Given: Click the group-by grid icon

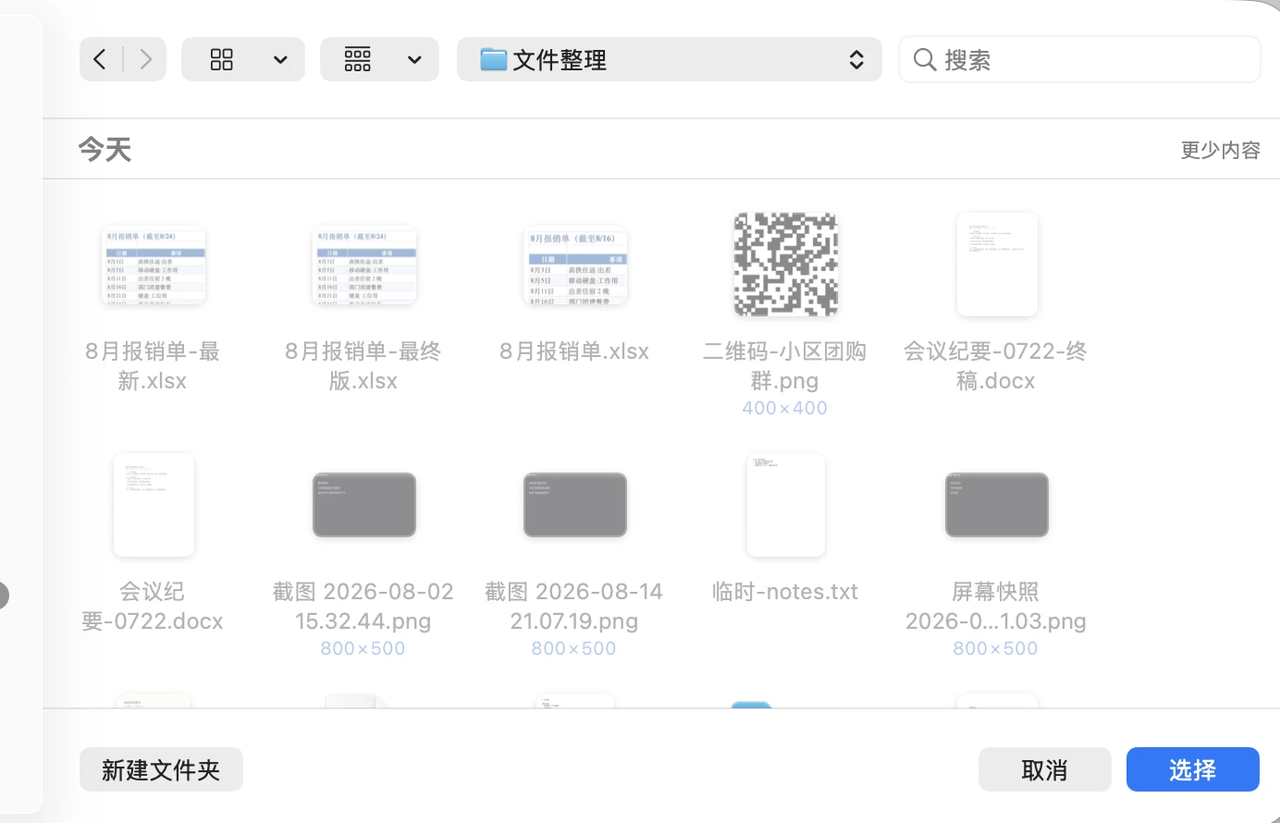Looking at the screenshot, I should coord(357,60).
